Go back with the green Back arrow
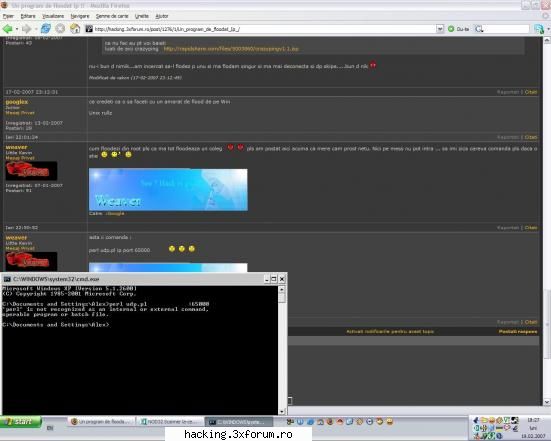Screen dimensions: 551x441 pyautogui.click(x=7, y=29)
